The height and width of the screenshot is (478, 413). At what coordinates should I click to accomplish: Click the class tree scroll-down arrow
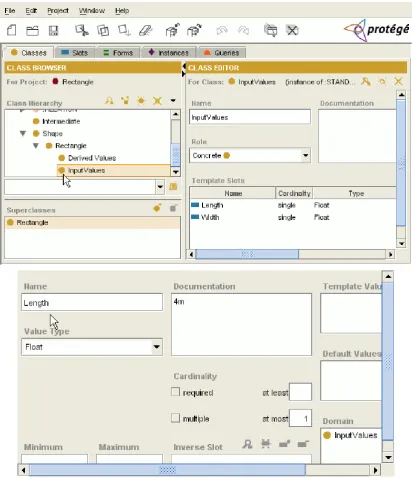[176, 172]
